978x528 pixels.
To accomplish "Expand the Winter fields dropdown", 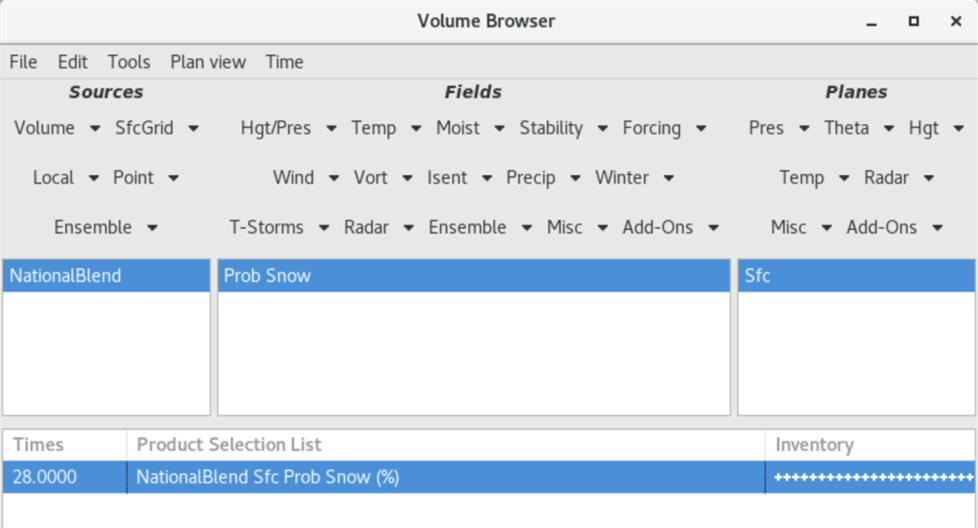I will [634, 178].
